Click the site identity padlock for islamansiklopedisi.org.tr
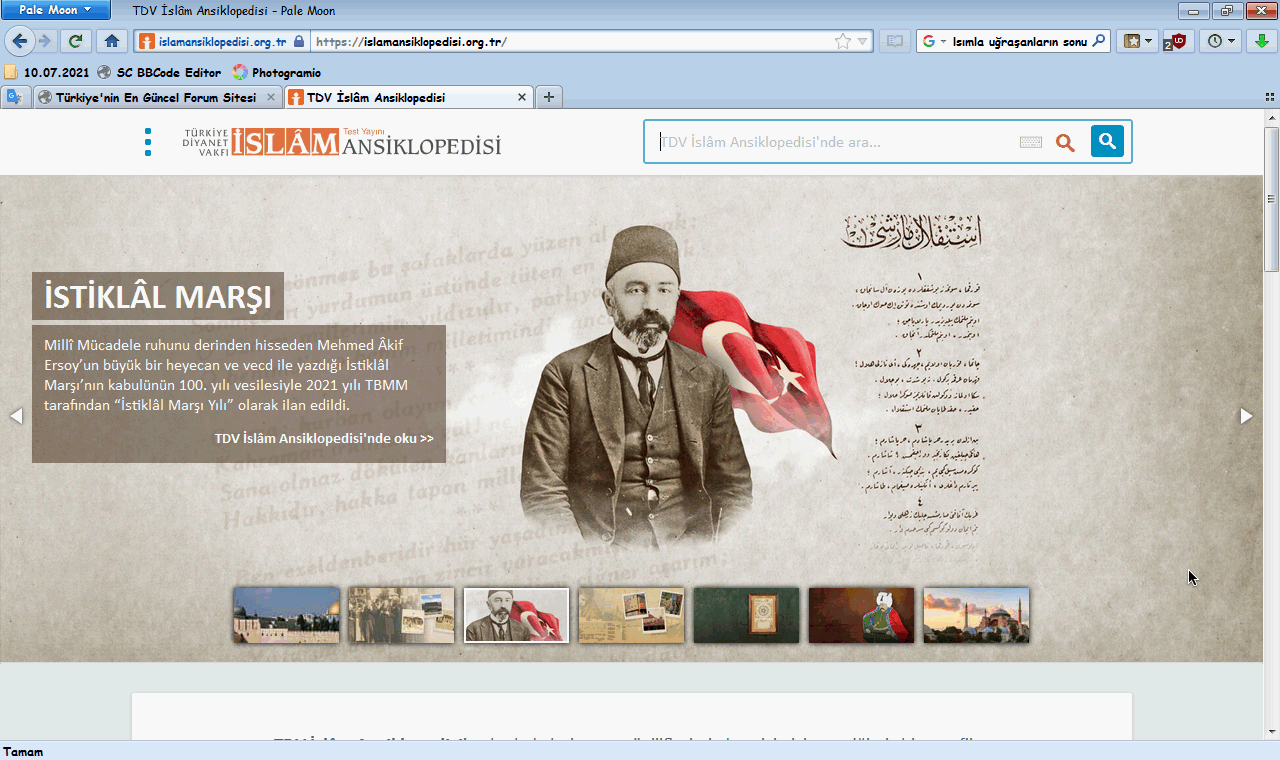The image size is (1280, 760). [298, 42]
